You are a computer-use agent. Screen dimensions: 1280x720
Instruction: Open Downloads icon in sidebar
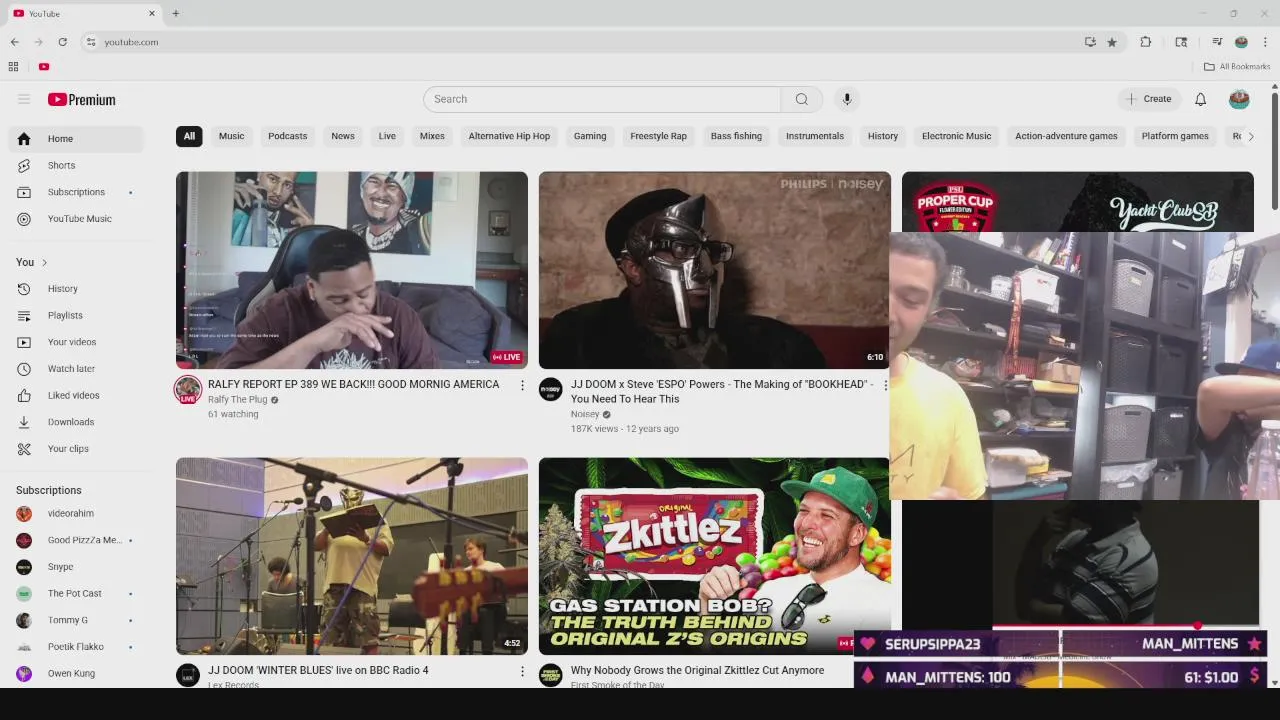pyautogui.click(x=24, y=422)
